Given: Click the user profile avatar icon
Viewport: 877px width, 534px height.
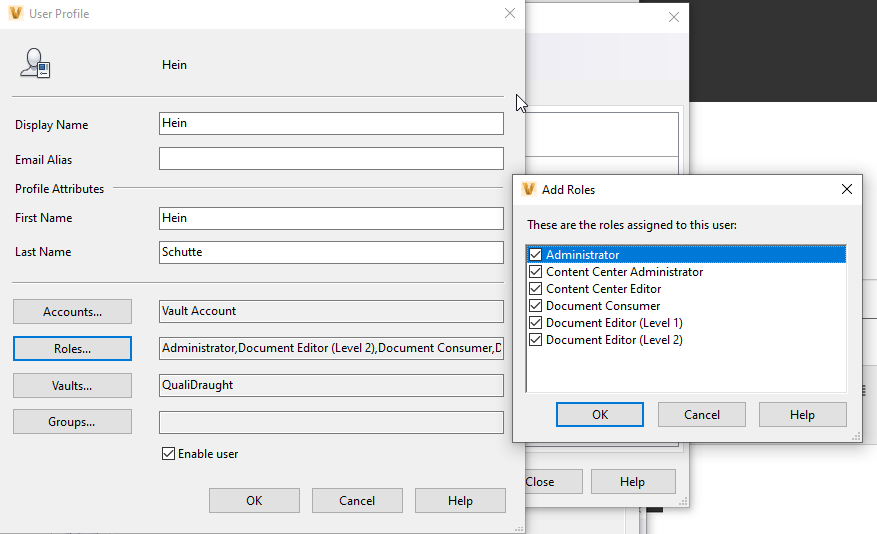Looking at the screenshot, I should (35, 64).
